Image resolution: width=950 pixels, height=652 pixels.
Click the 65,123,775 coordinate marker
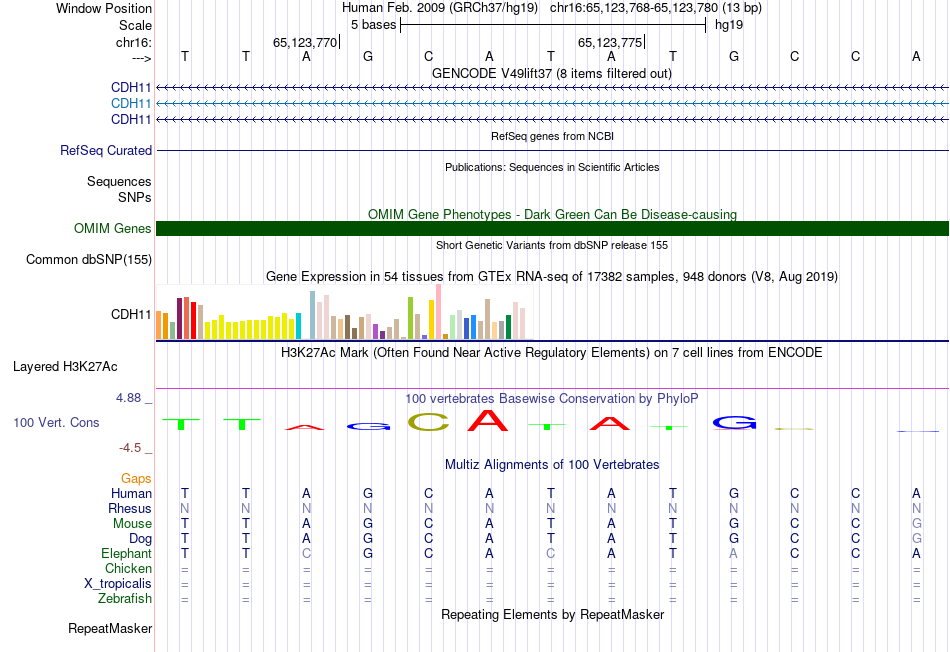(x=611, y=42)
